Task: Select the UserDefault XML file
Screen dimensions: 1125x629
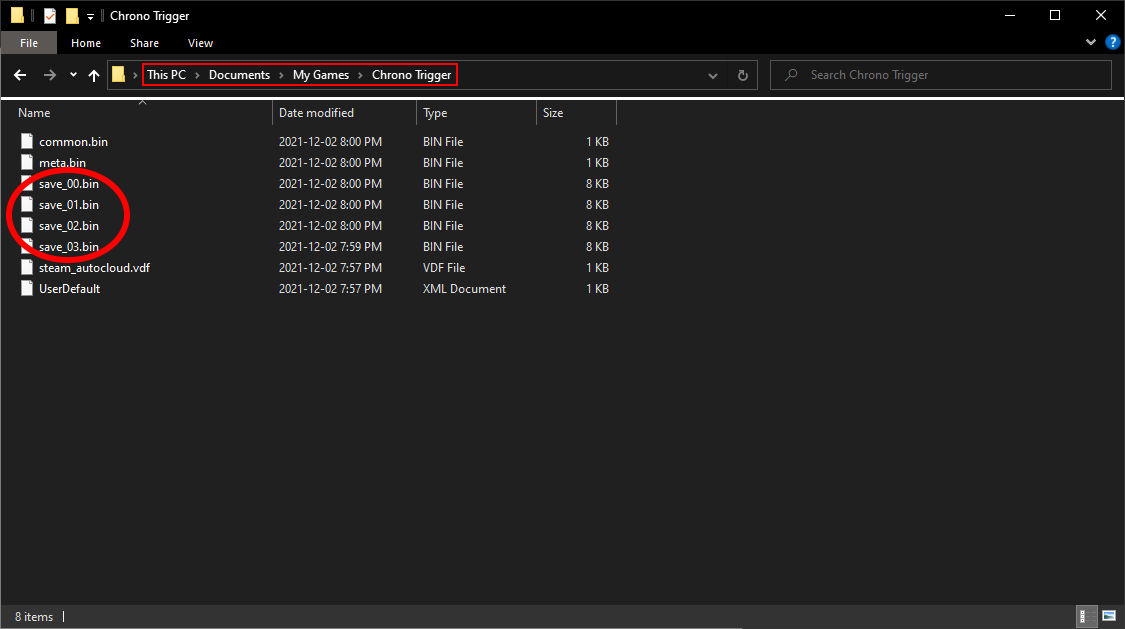Action: pyautogui.click(x=70, y=288)
